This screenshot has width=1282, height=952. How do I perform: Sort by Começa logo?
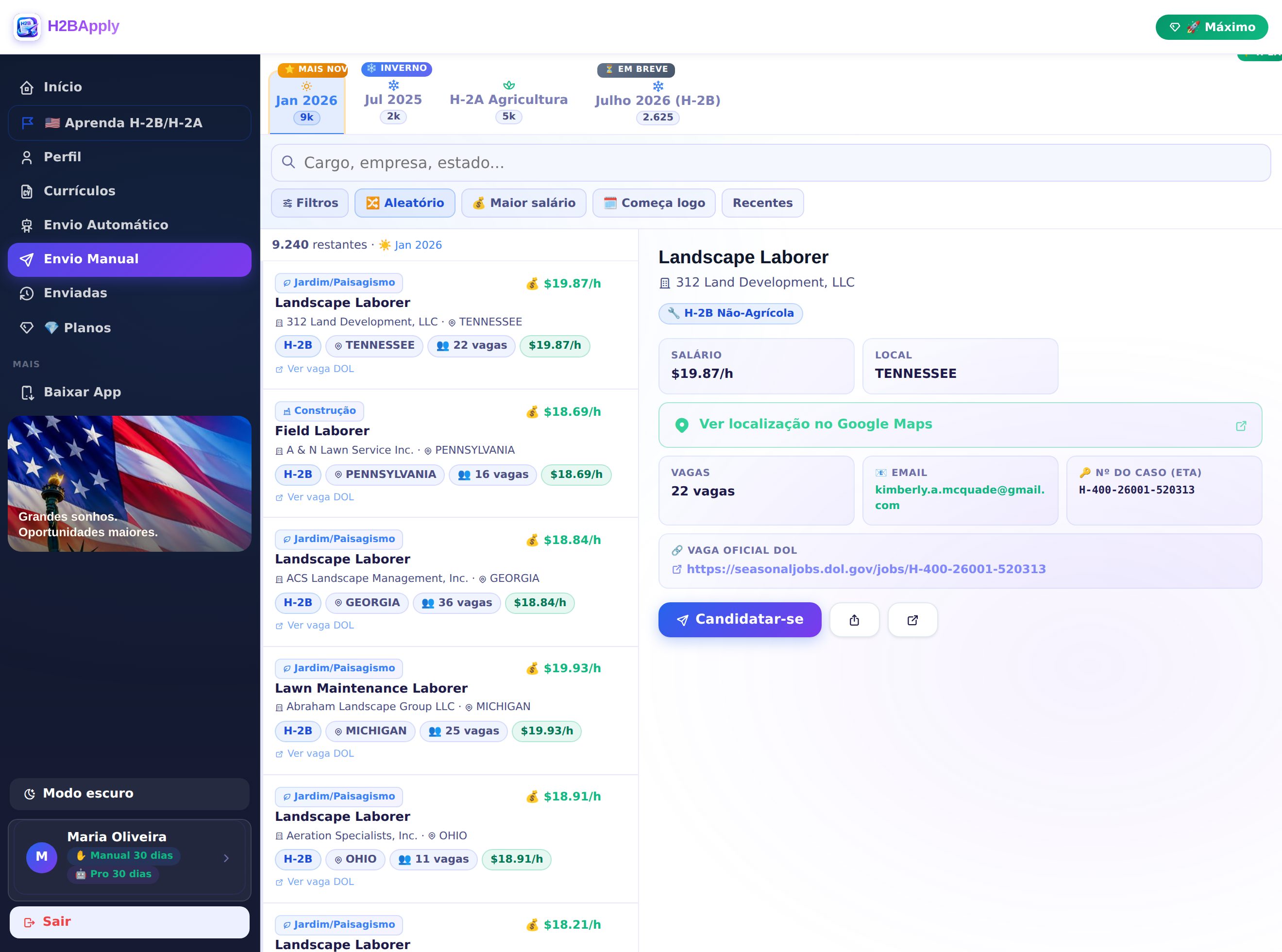tap(654, 203)
